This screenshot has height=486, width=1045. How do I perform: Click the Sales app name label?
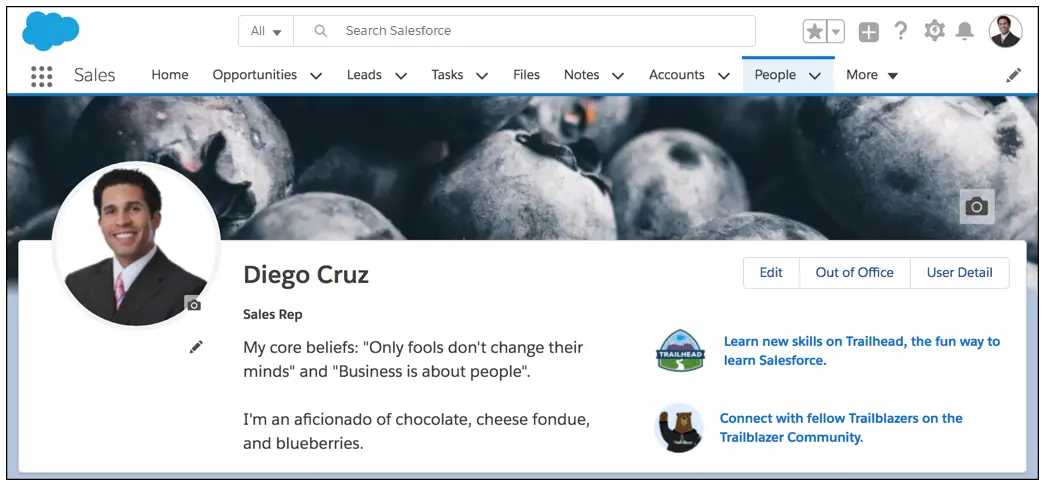95,75
